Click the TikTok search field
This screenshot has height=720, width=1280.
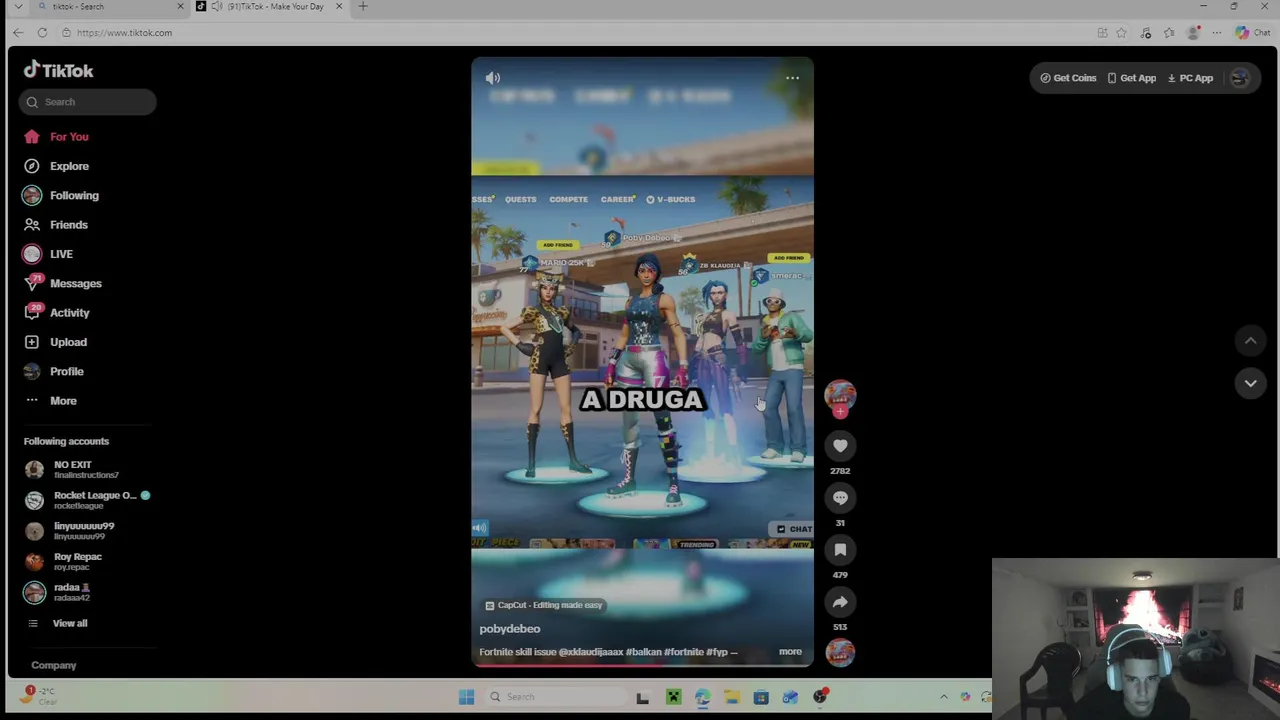point(87,102)
